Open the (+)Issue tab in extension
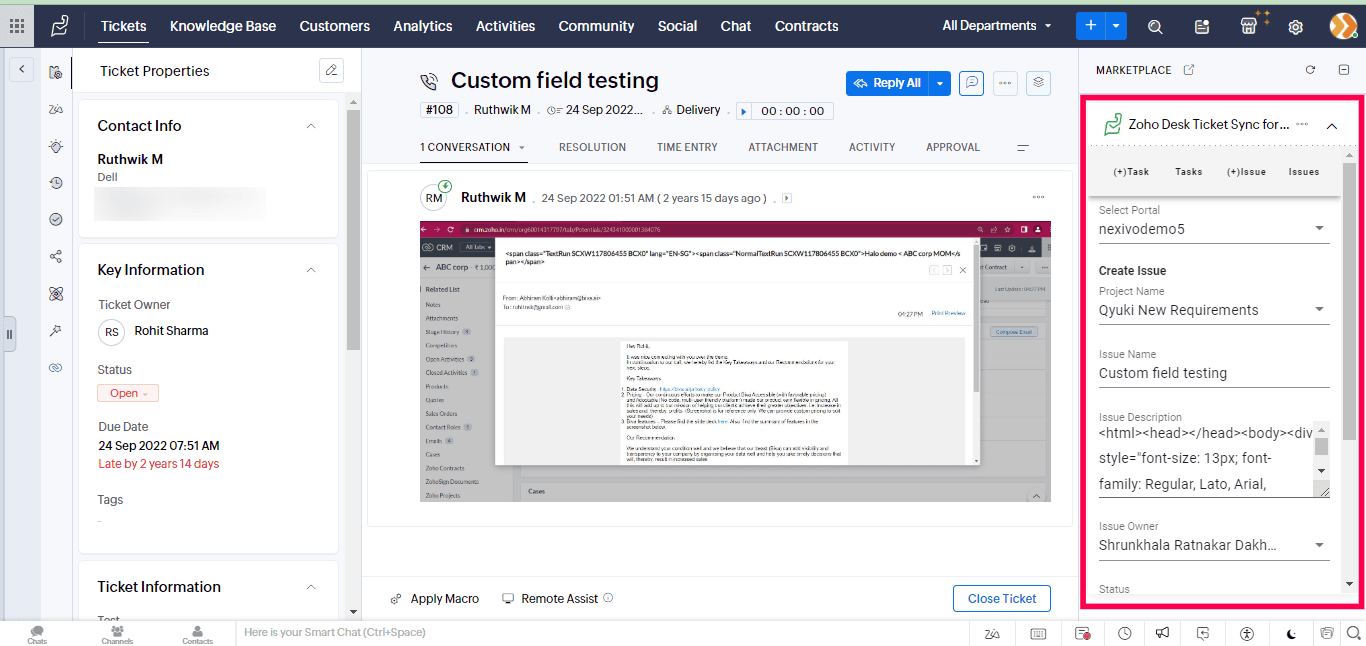This screenshot has height=646, width=1366. (x=1246, y=172)
